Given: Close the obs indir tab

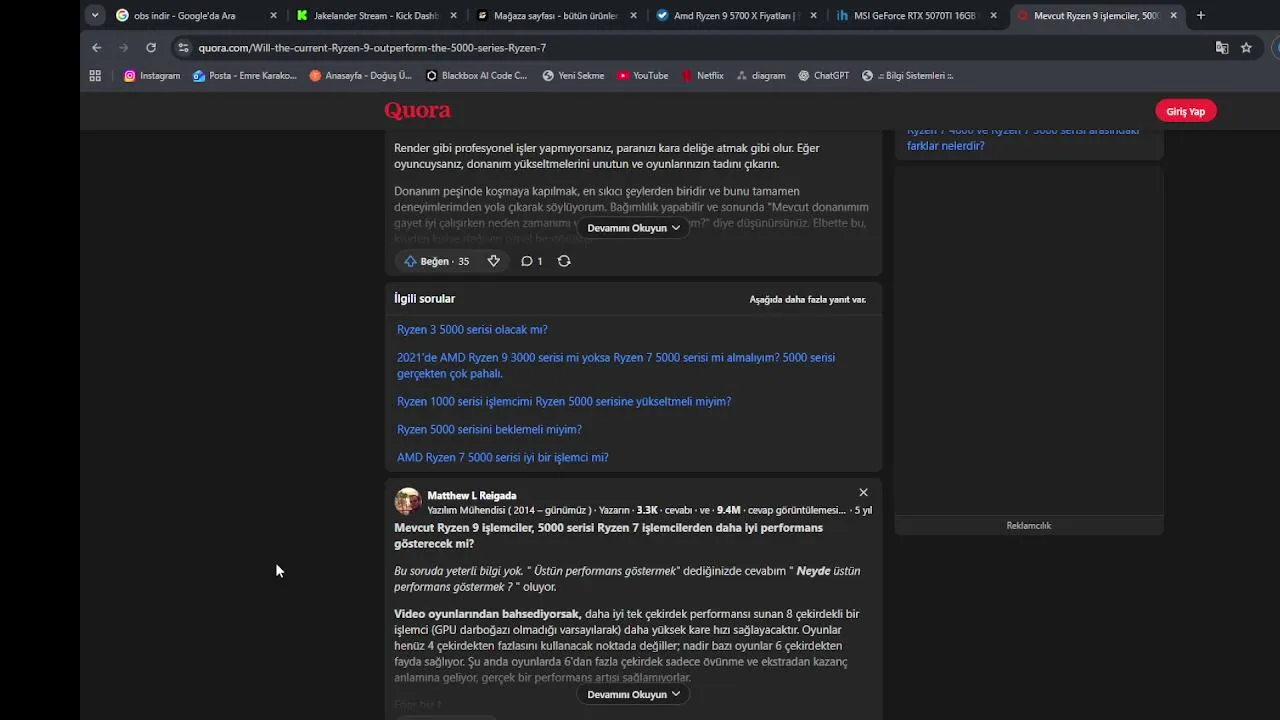Looking at the screenshot, I should click(x=273, y=15).
